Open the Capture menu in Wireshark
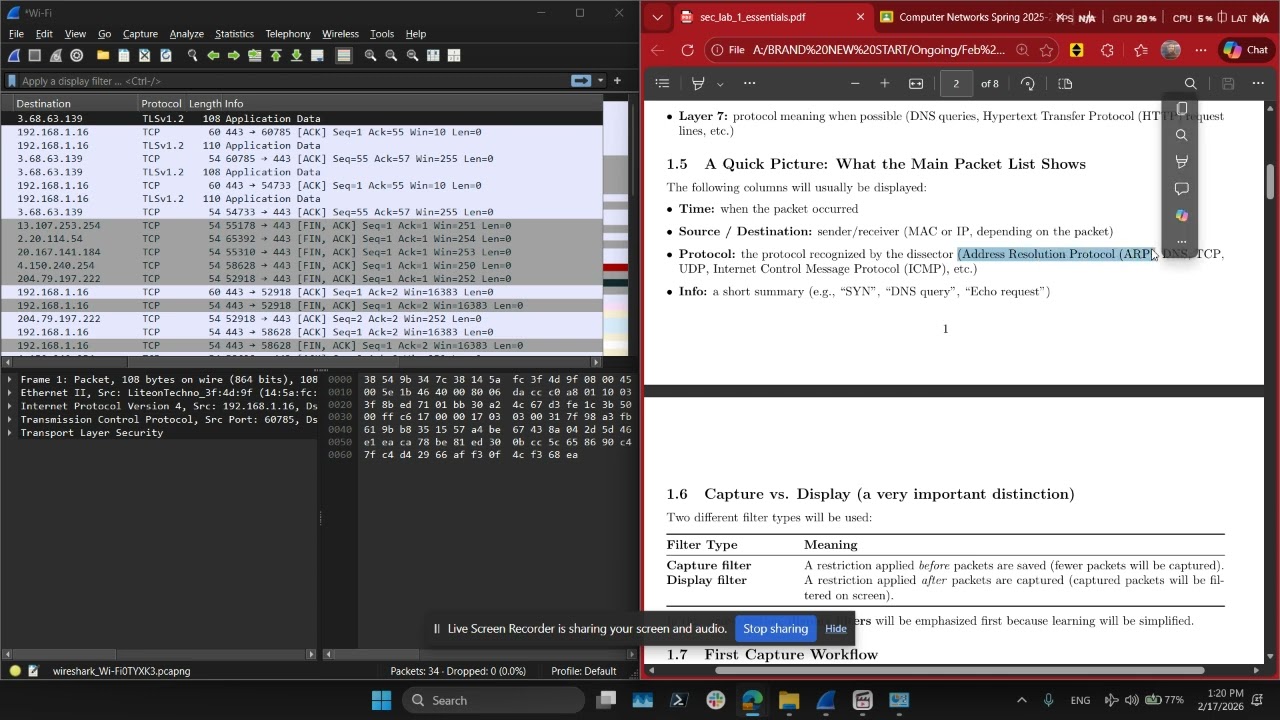1280x720 pixels. tap(140, 34)
